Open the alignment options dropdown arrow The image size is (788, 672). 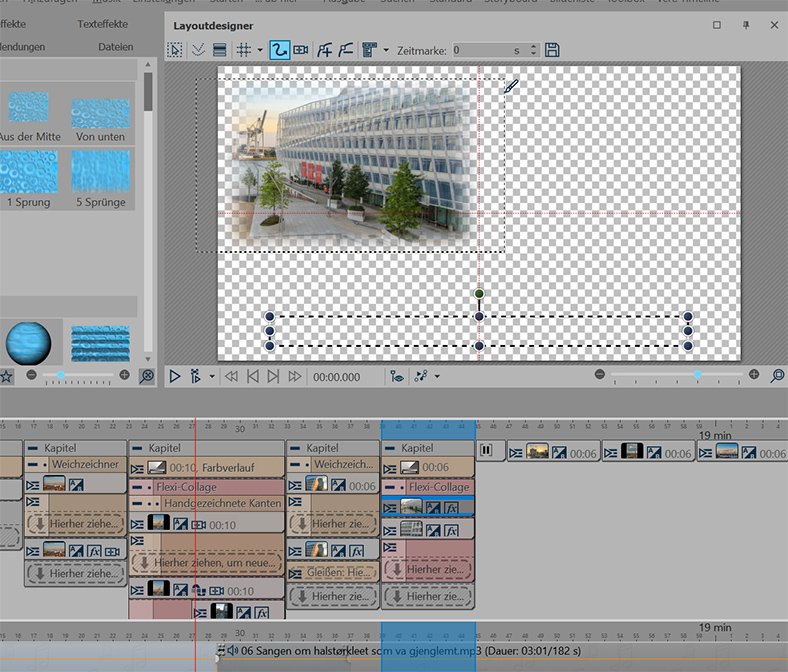coord(386,49)
